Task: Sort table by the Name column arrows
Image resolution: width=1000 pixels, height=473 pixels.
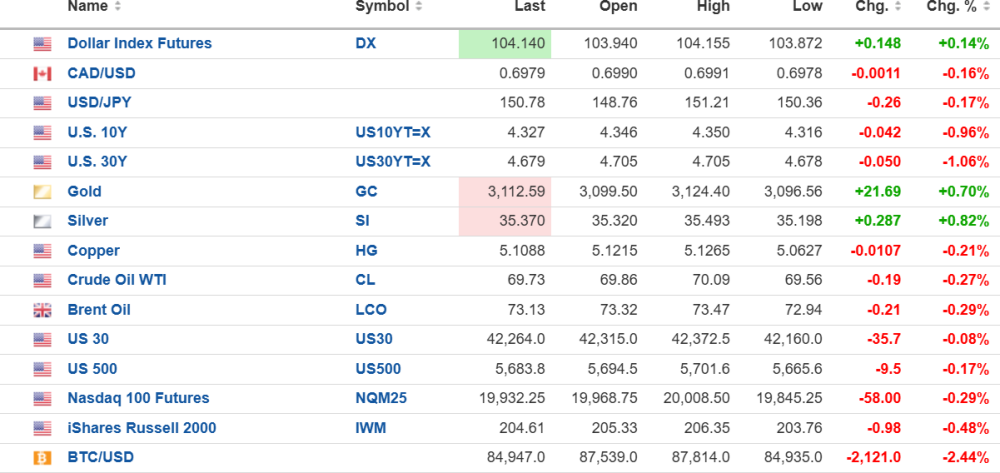Action: click(118, 6)
